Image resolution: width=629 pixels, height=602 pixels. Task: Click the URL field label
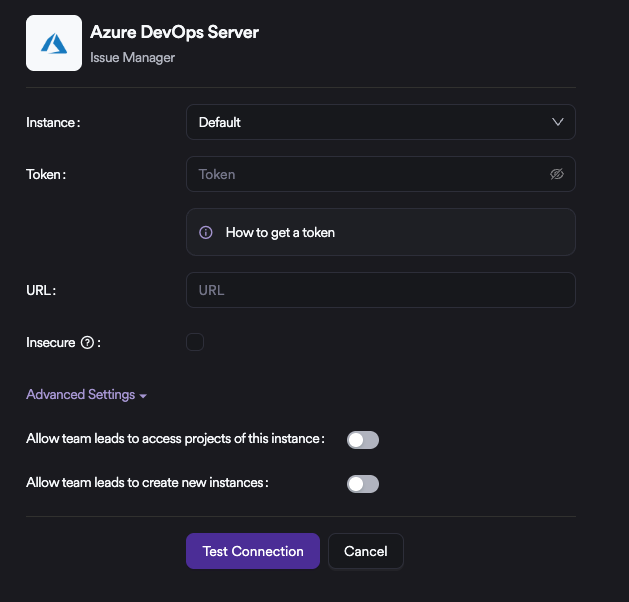click(x=41, y=290)
